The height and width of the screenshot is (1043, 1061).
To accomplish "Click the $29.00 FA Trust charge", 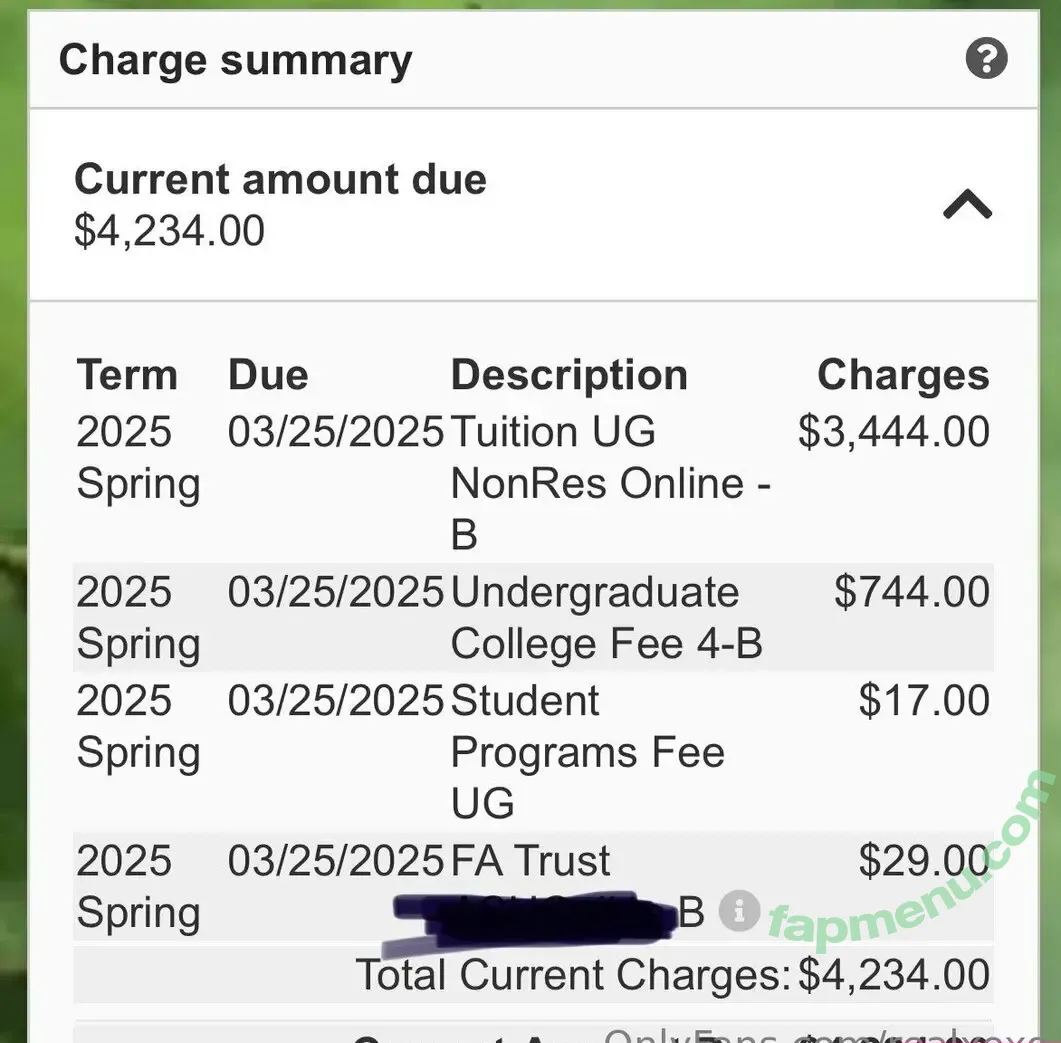I will (x=924, y=860).
